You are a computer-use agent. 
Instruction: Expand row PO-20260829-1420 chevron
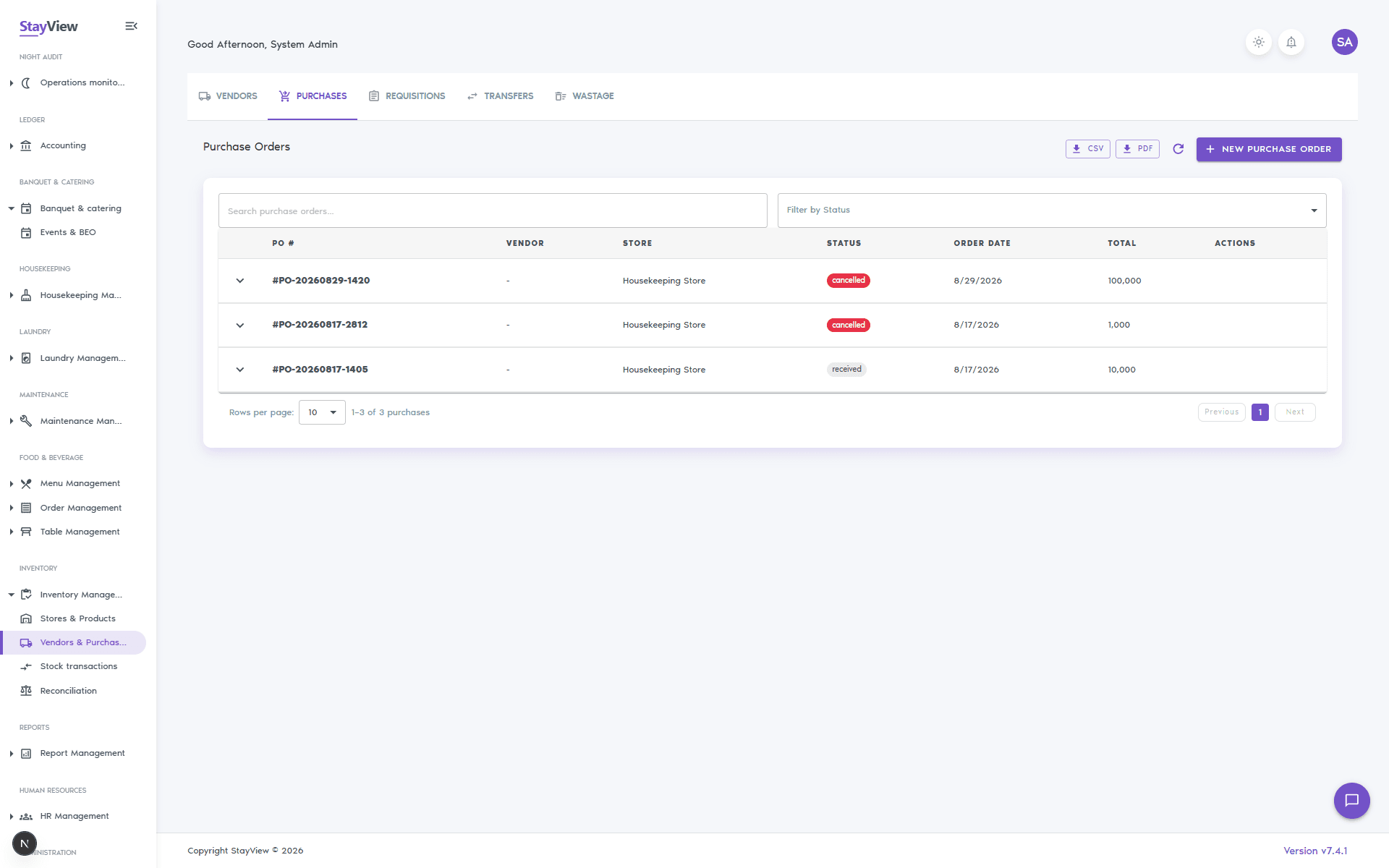pos(240,281)
